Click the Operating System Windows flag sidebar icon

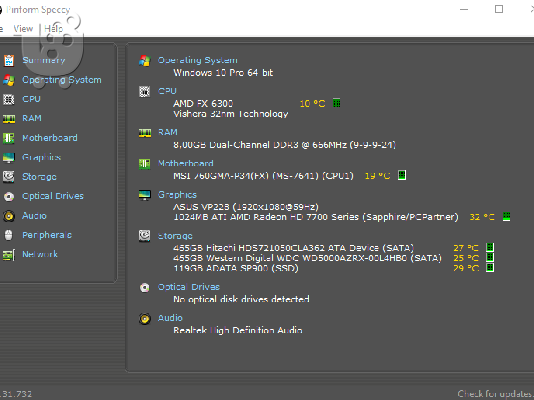click(9, 80)
